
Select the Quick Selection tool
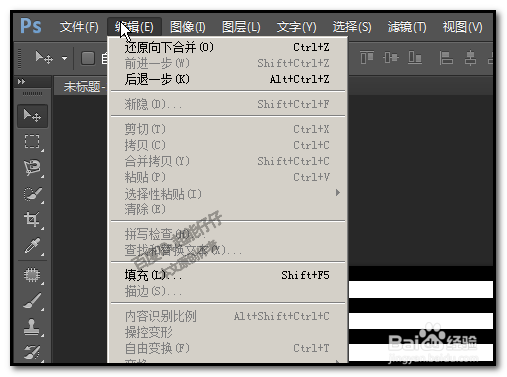(x=32, y=194)
